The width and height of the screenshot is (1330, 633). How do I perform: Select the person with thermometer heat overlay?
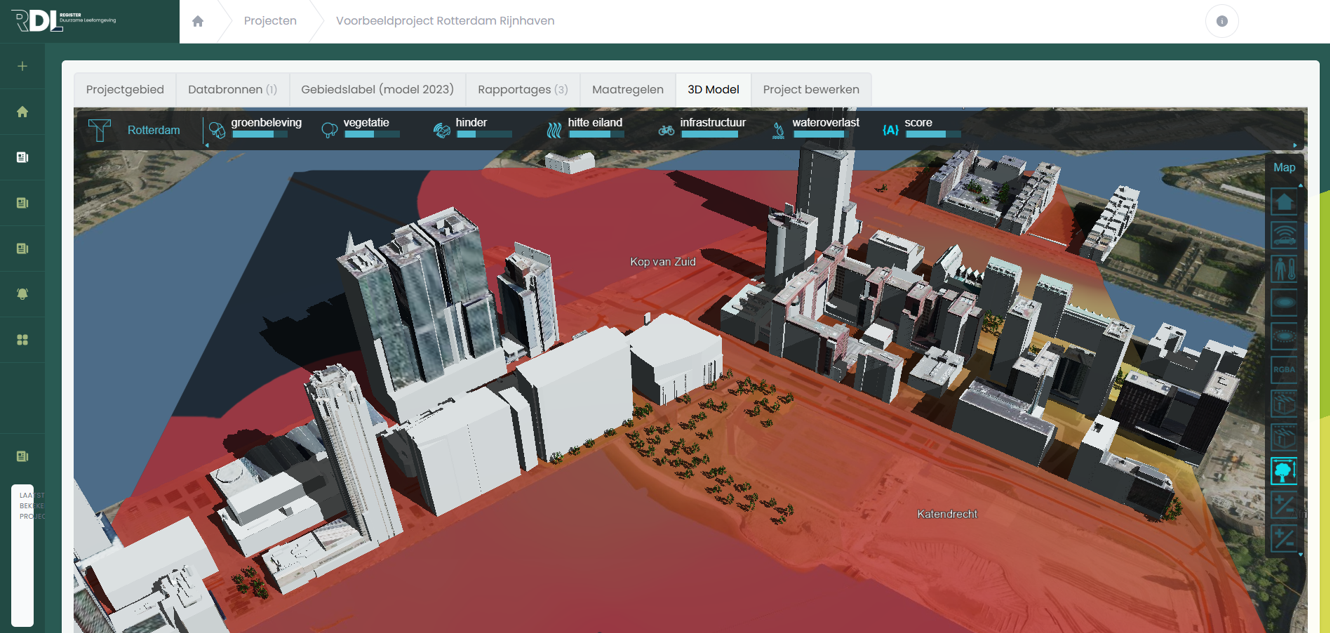click(1283, 269)
